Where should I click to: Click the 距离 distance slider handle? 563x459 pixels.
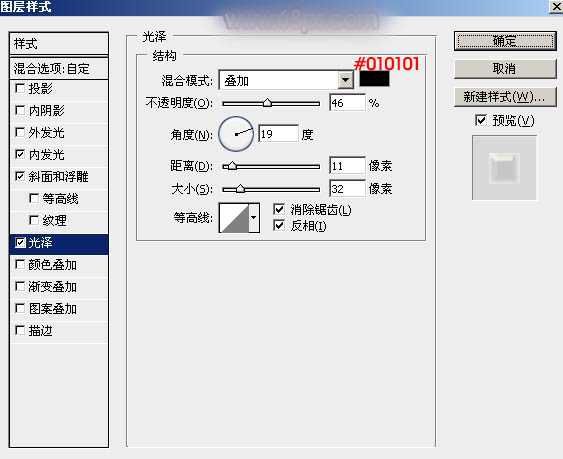pyautogui.click(x=232, y=166)
